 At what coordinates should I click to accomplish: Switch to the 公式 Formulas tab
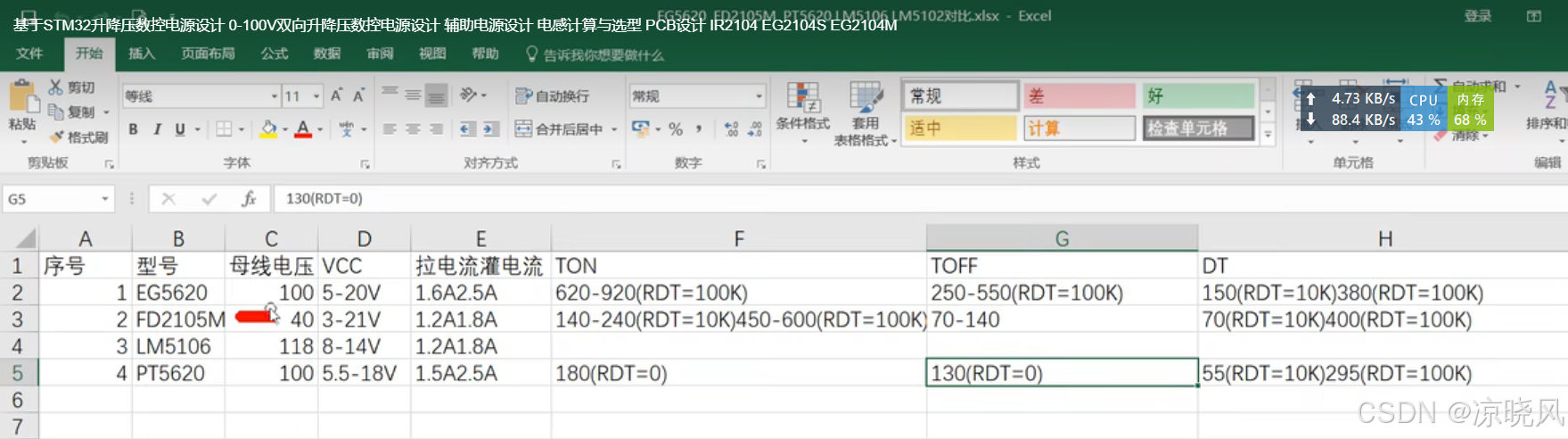coord(274,54)
